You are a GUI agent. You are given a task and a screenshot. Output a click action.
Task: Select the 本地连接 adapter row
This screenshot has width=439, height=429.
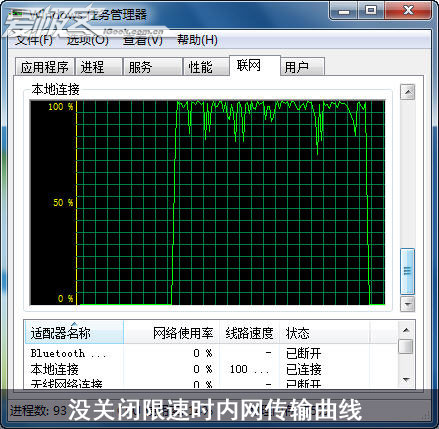[211, 369]
